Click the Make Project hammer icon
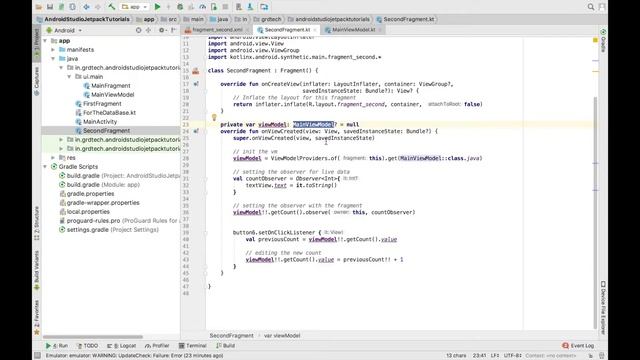The height and width of the screenshot is (360, 640). point(111,7)
